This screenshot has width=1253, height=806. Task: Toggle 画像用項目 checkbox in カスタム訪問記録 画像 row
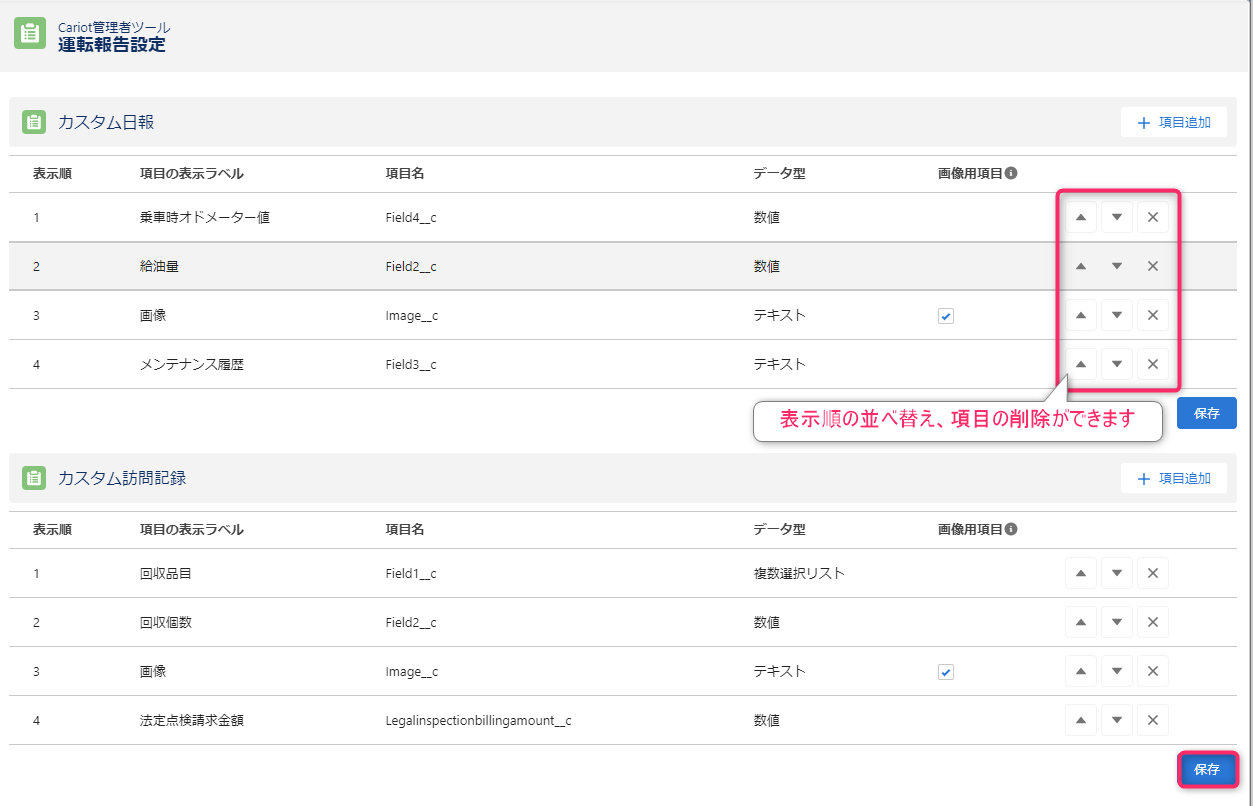point(946,672)
